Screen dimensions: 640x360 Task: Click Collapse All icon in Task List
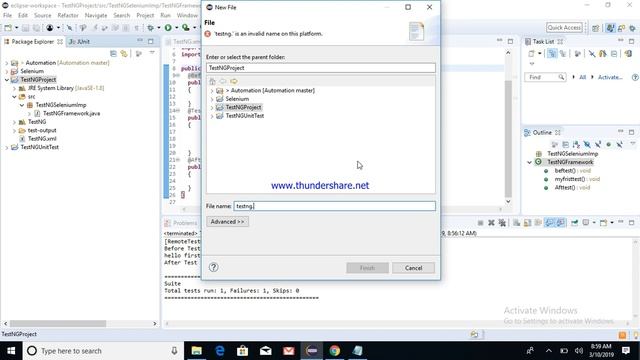click(x=614, y=53)
